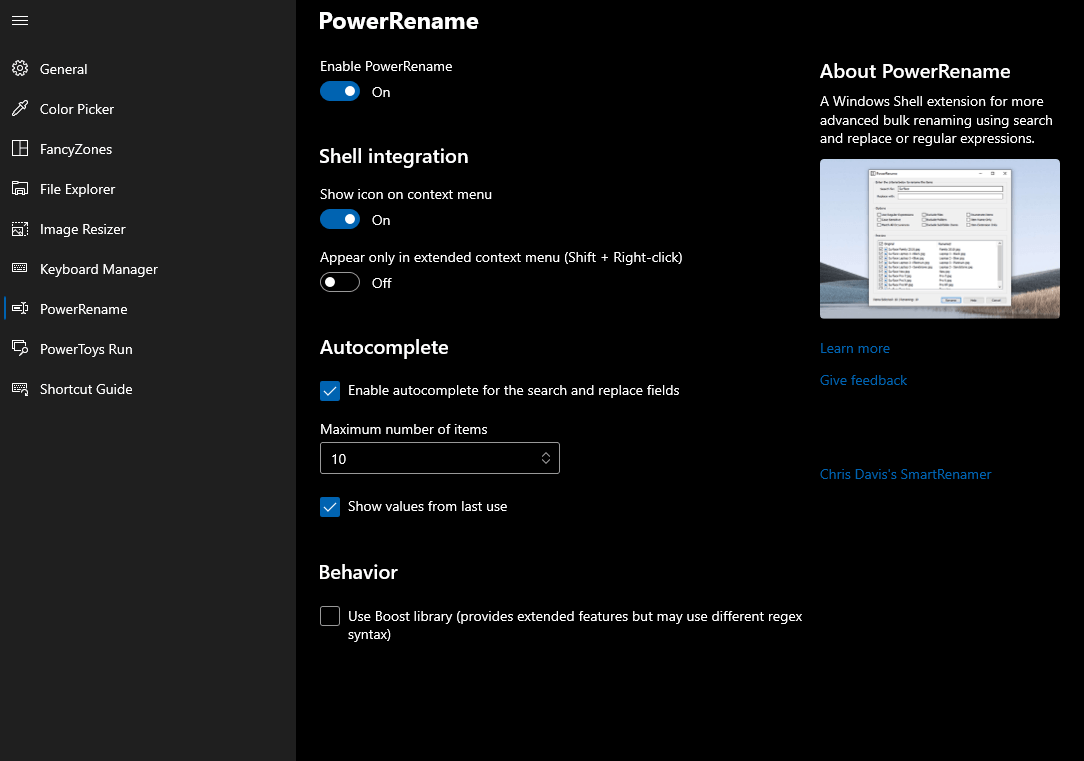The image size is (1084, 761).
Task: Select the Image Resizer icon
Action: (19, 228)
